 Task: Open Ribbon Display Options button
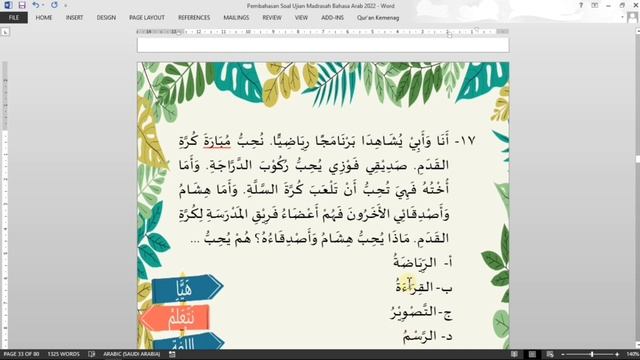(595, 5)
